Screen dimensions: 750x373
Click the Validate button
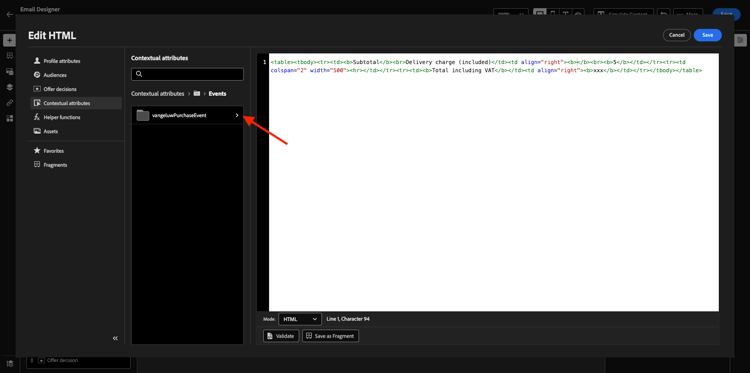point(281,336)
